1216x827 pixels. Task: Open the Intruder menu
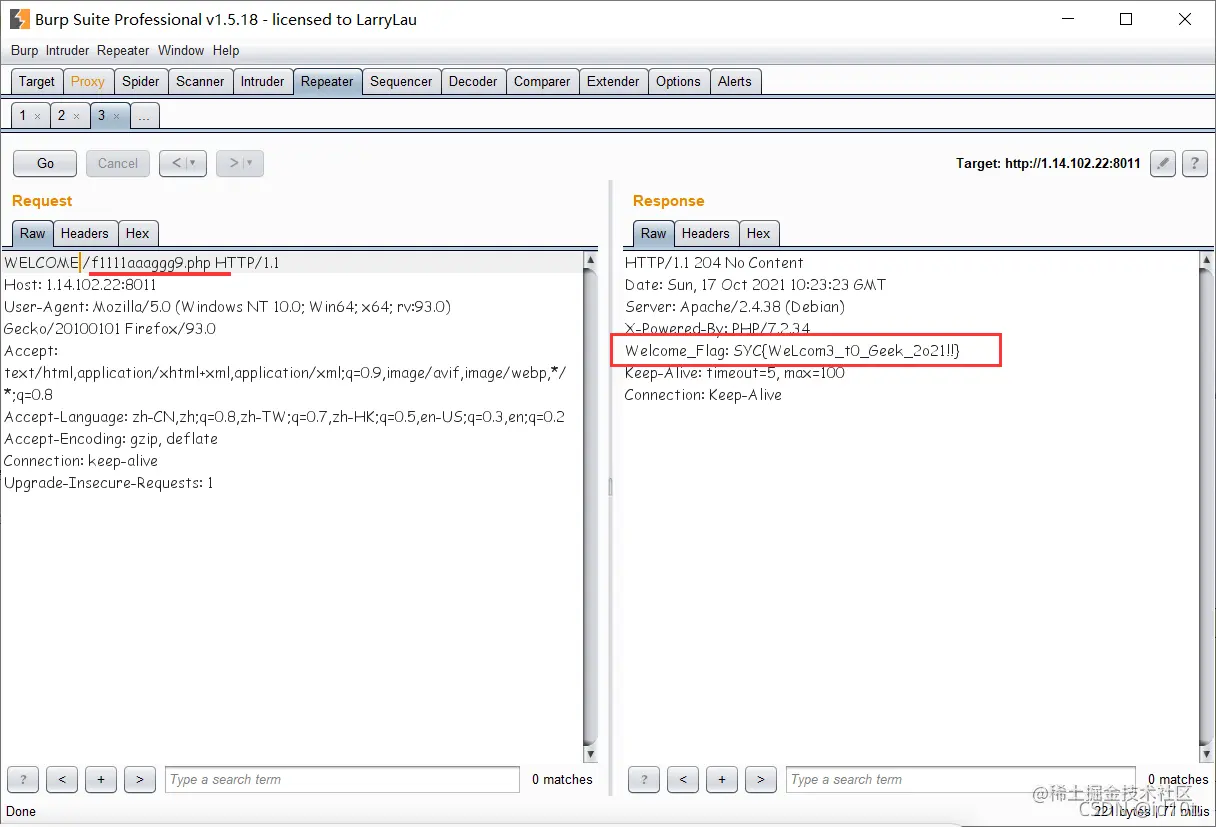click(67, 50)
